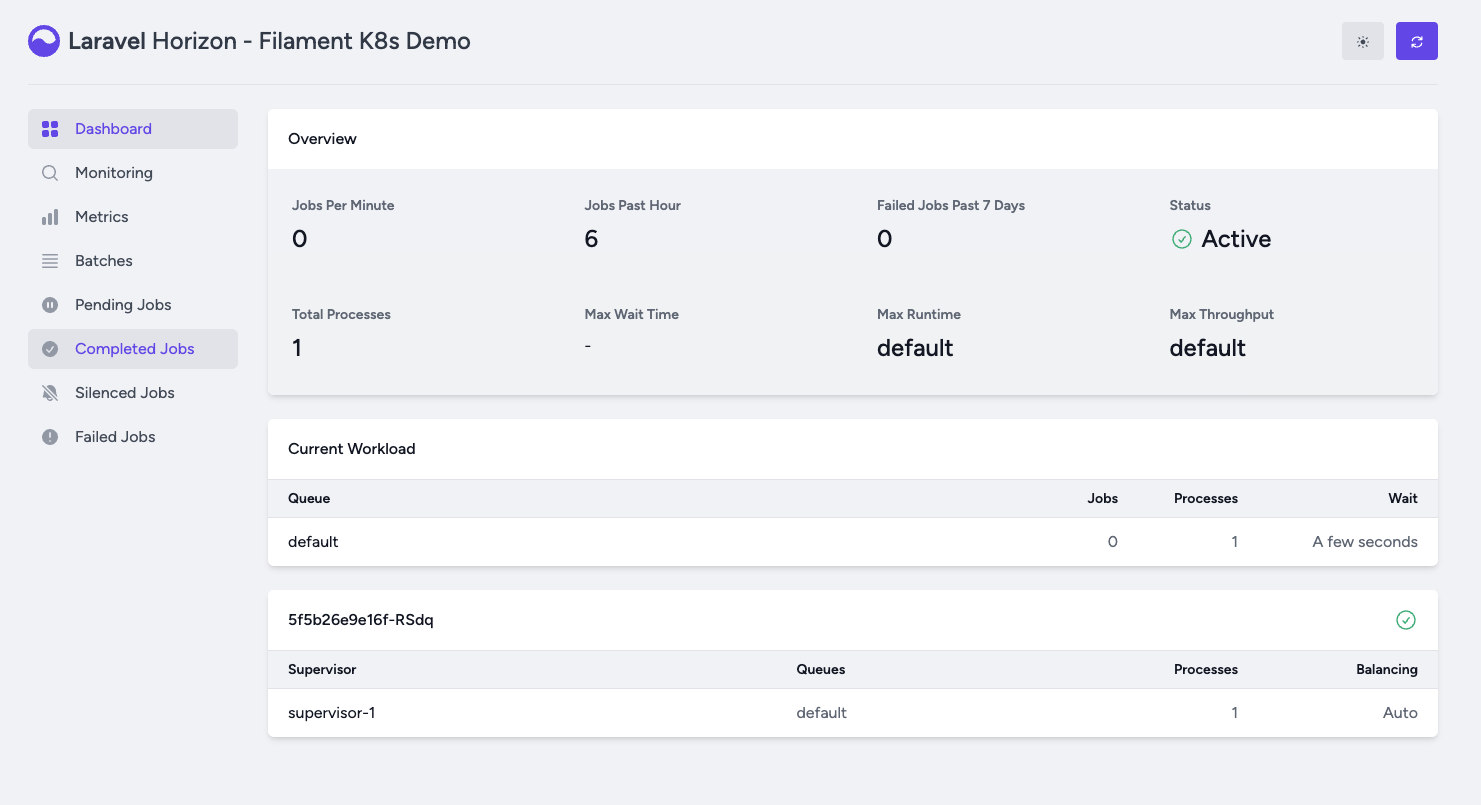
Task: Click the Dashboard grid icon
Action: coord(50,129)
